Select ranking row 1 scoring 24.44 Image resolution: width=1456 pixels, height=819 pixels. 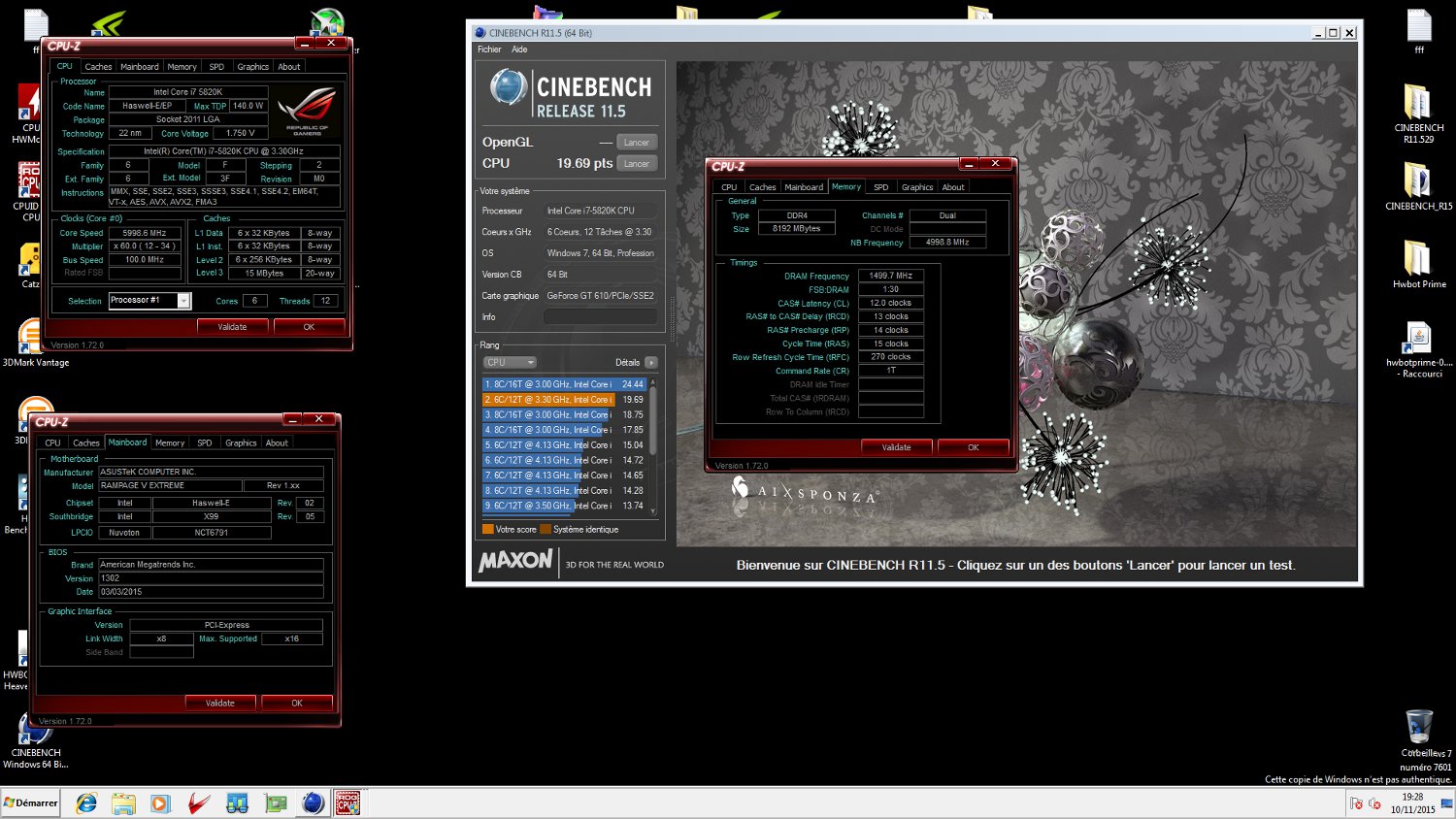(564, 384)
